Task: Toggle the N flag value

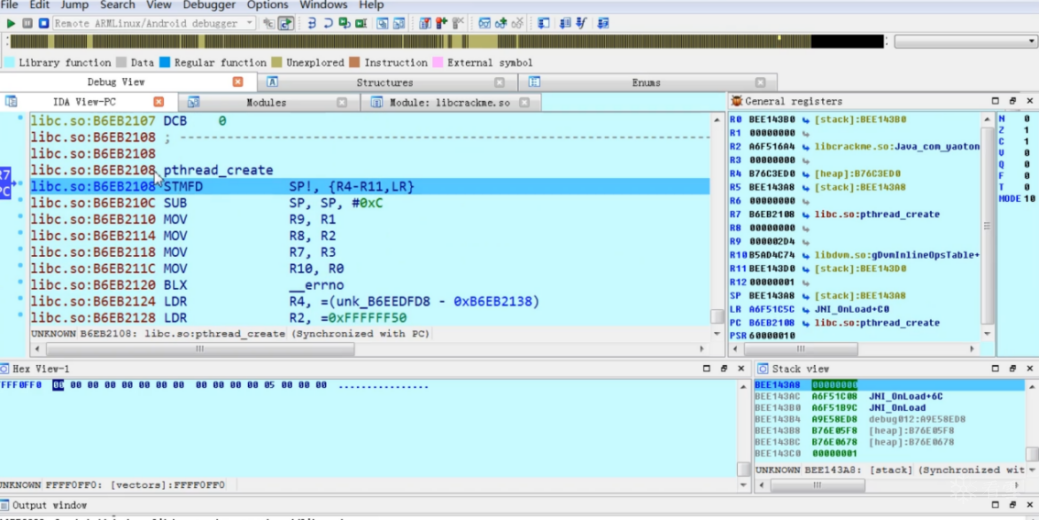Action: 1026,119
